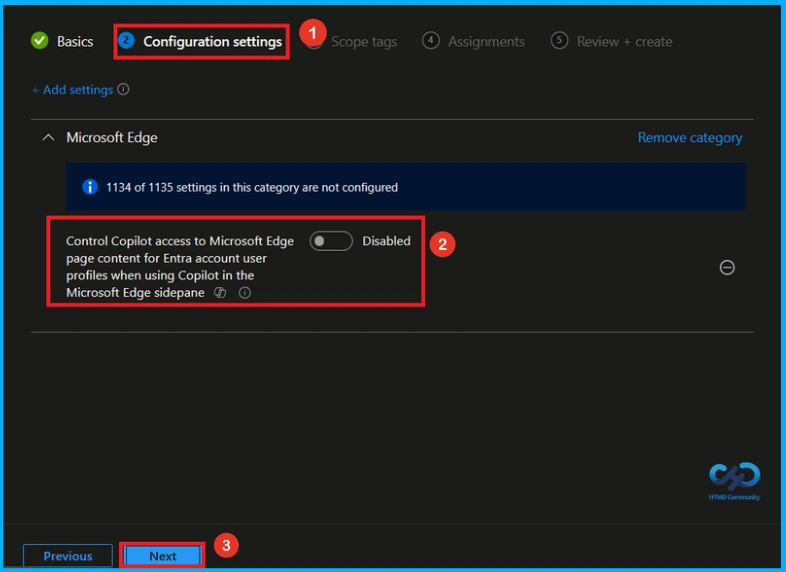Open the completed Basics step

coord(62,41)
